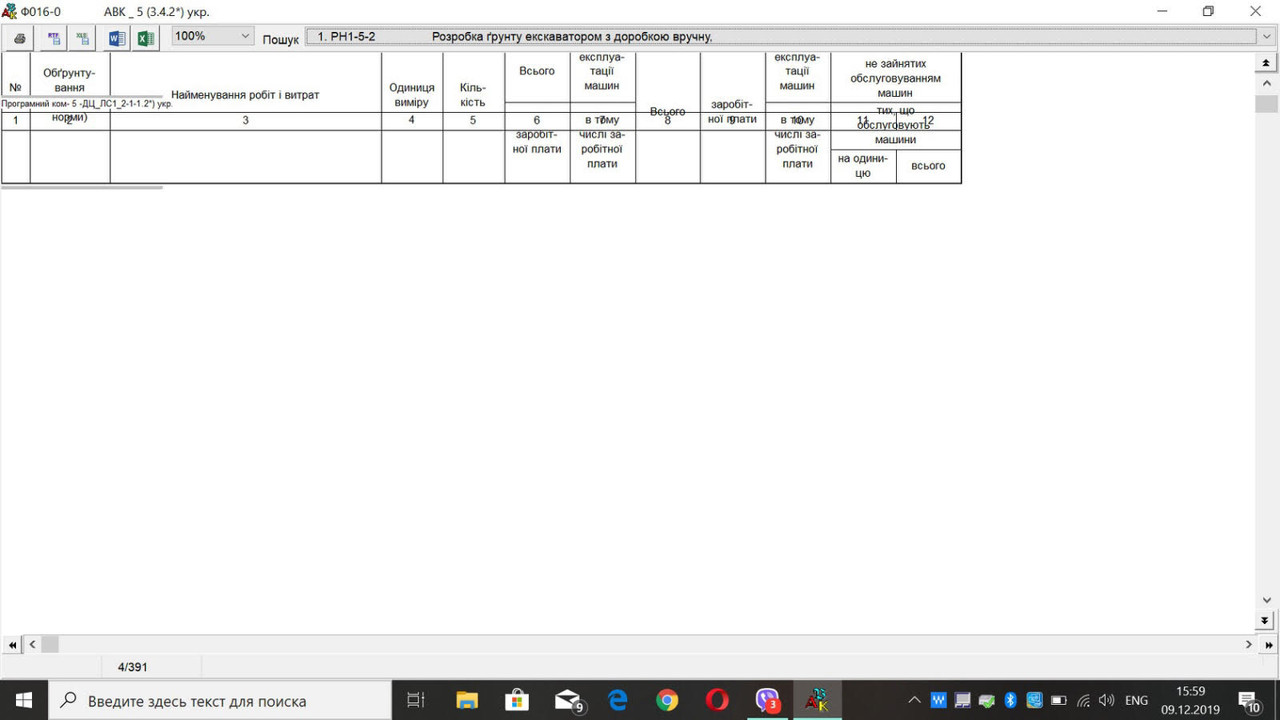
Task: Open the Wi-Fi network tray icon
Action: pyautogui.click(x=1083, y=700)
